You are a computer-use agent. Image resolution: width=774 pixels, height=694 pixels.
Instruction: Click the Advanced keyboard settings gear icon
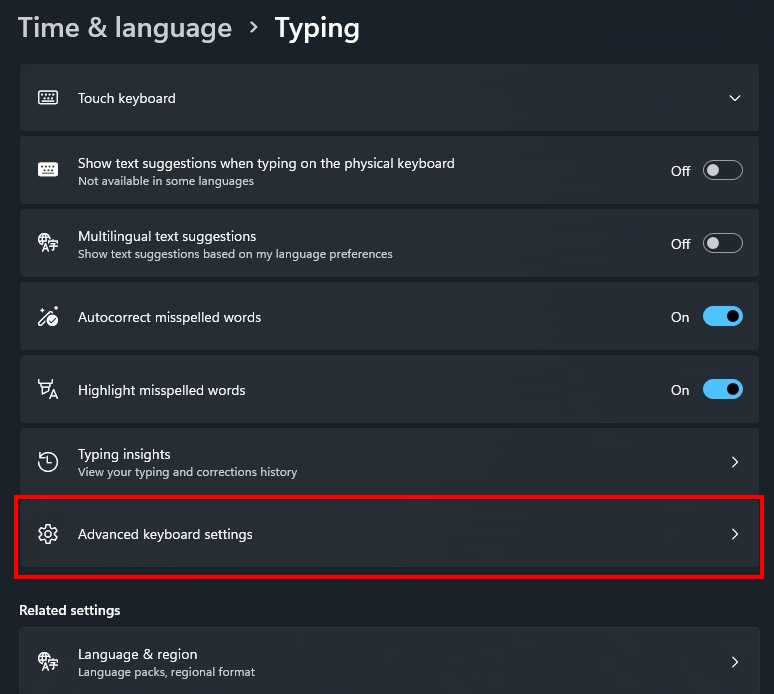(x=48, y=534)
